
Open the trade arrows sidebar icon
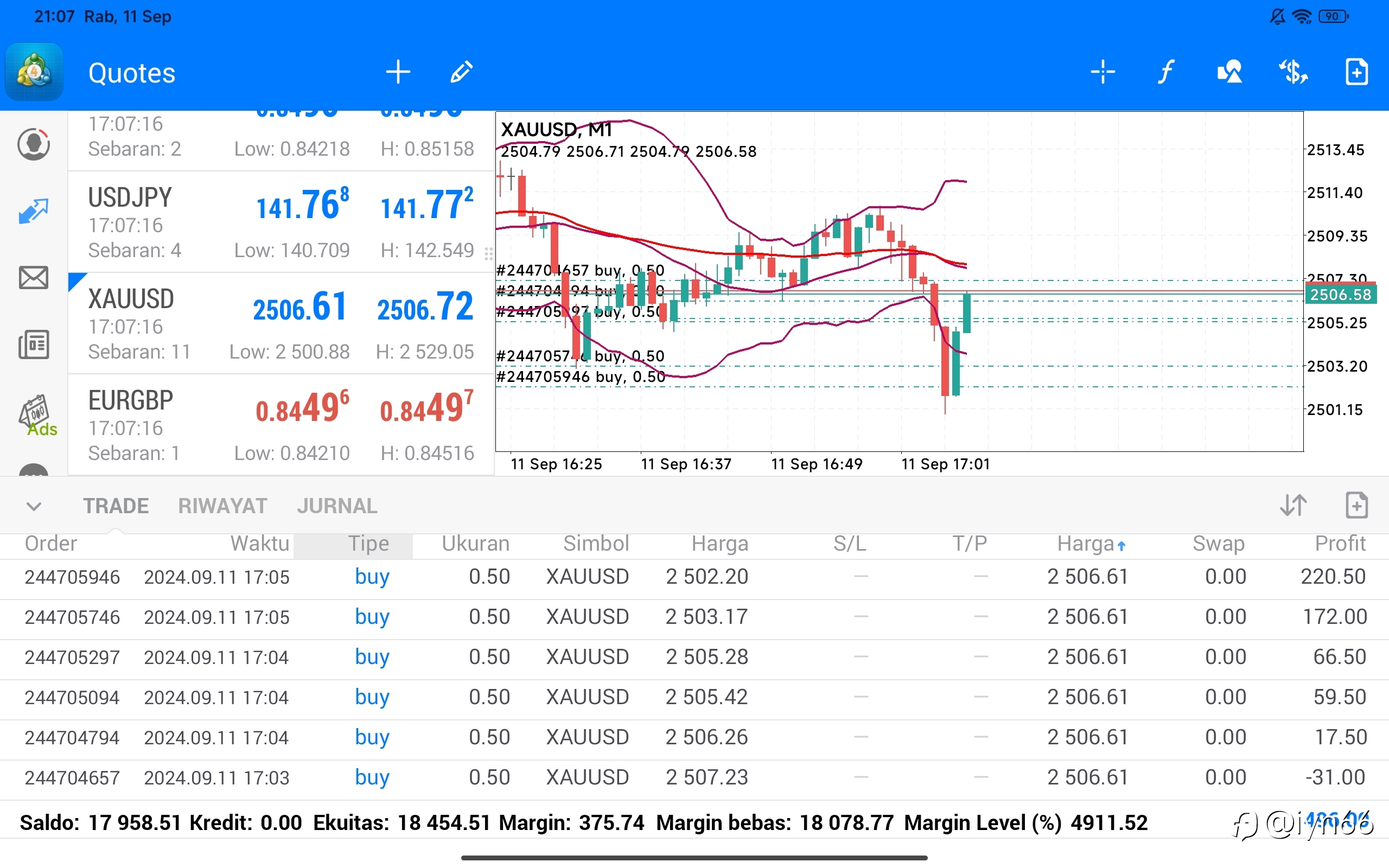coord(34,210)
